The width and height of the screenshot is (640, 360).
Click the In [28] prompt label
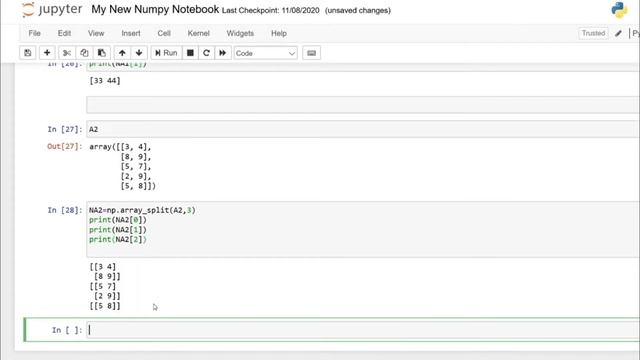[x=65, y=210]
